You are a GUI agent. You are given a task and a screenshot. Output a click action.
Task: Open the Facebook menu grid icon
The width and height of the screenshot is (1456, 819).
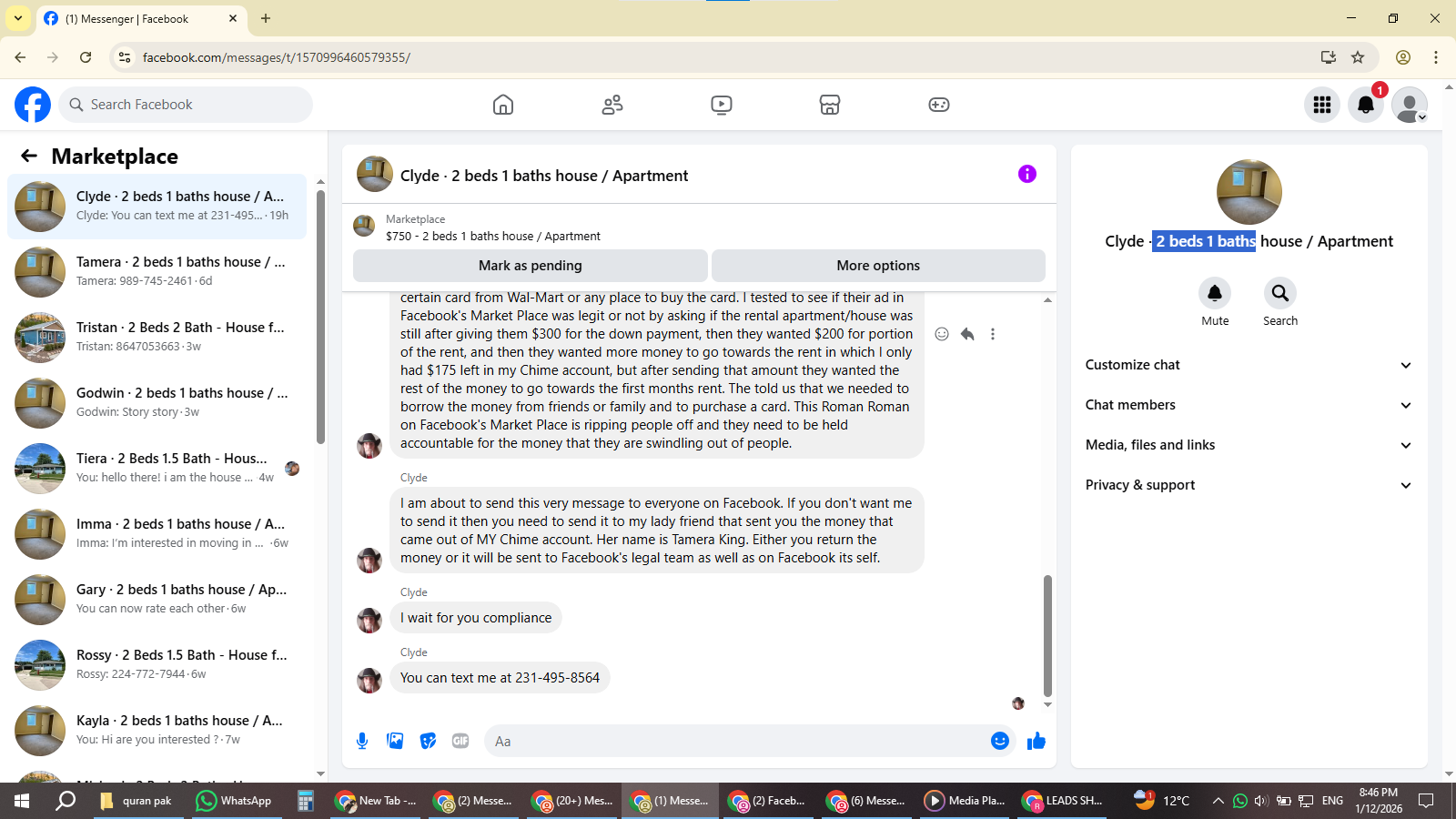pyautogui.click(x=1322, y=105)
